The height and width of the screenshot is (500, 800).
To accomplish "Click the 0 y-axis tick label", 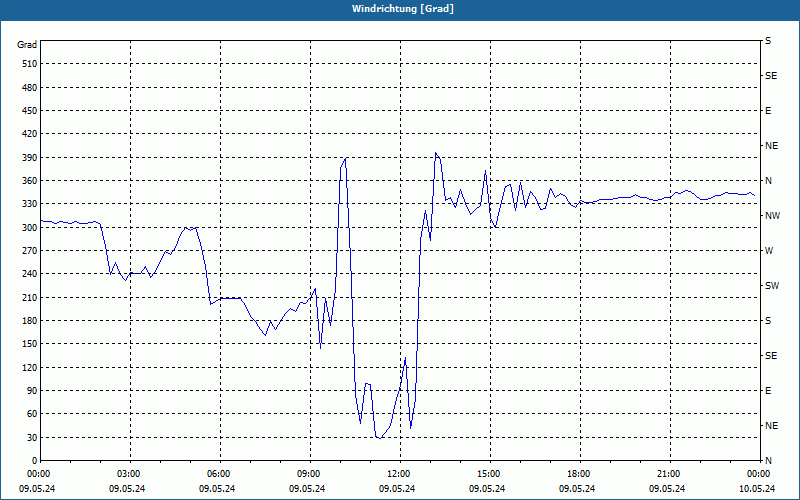I will [x=34, y=461].
